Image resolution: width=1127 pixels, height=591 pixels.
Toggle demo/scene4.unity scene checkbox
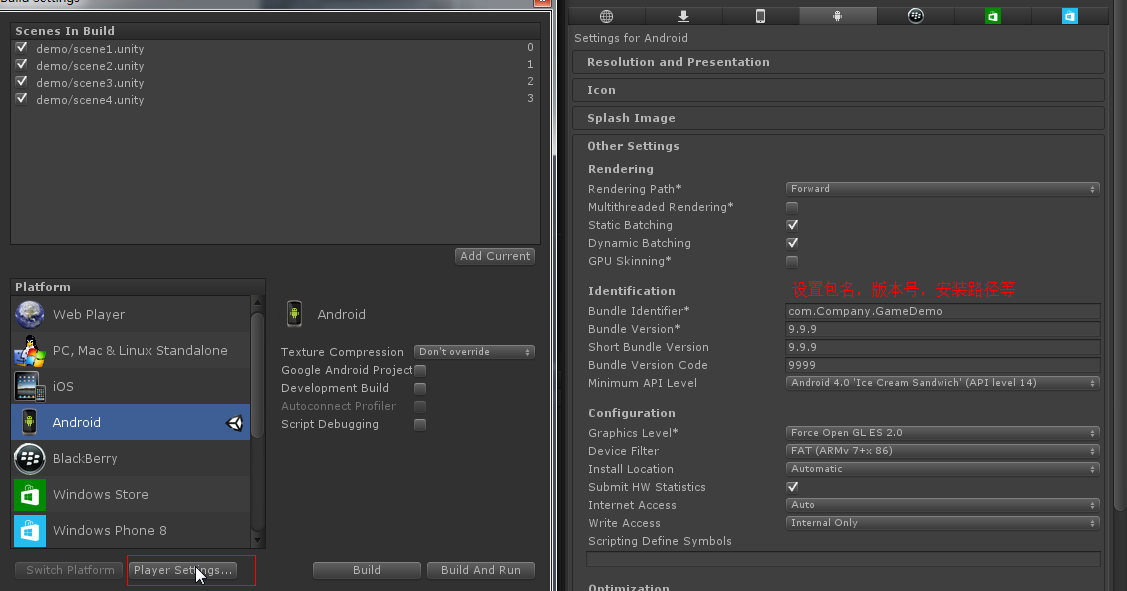[22, 98]
